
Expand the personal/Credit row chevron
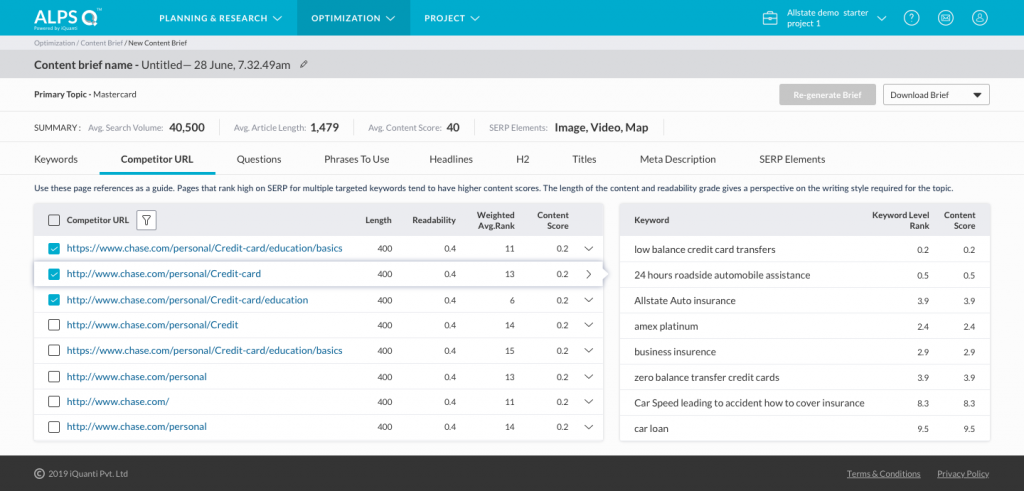pyautogui.click(x=588, y=325)
